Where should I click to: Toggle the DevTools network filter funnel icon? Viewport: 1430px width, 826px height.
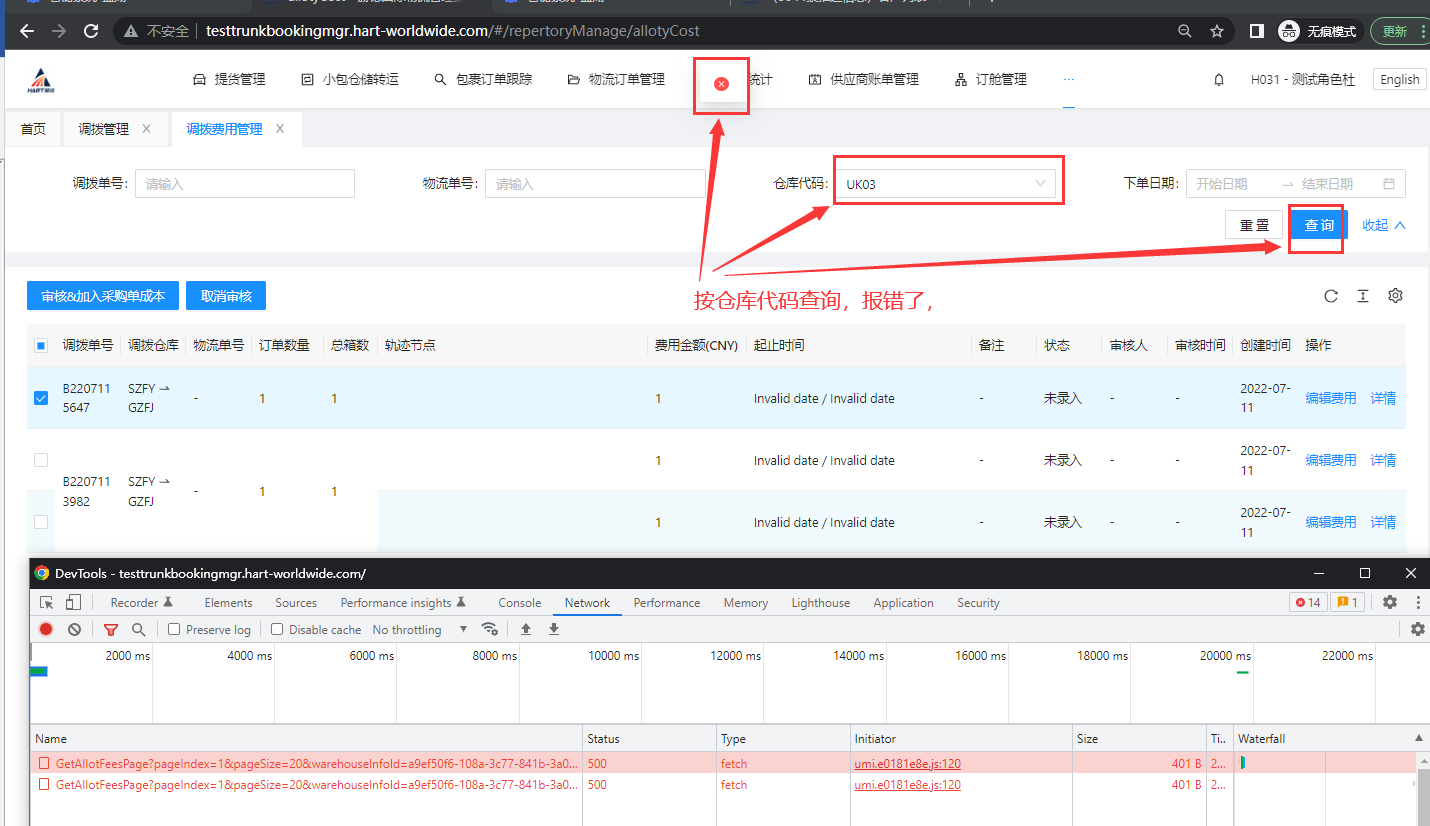tap(111, 629)
